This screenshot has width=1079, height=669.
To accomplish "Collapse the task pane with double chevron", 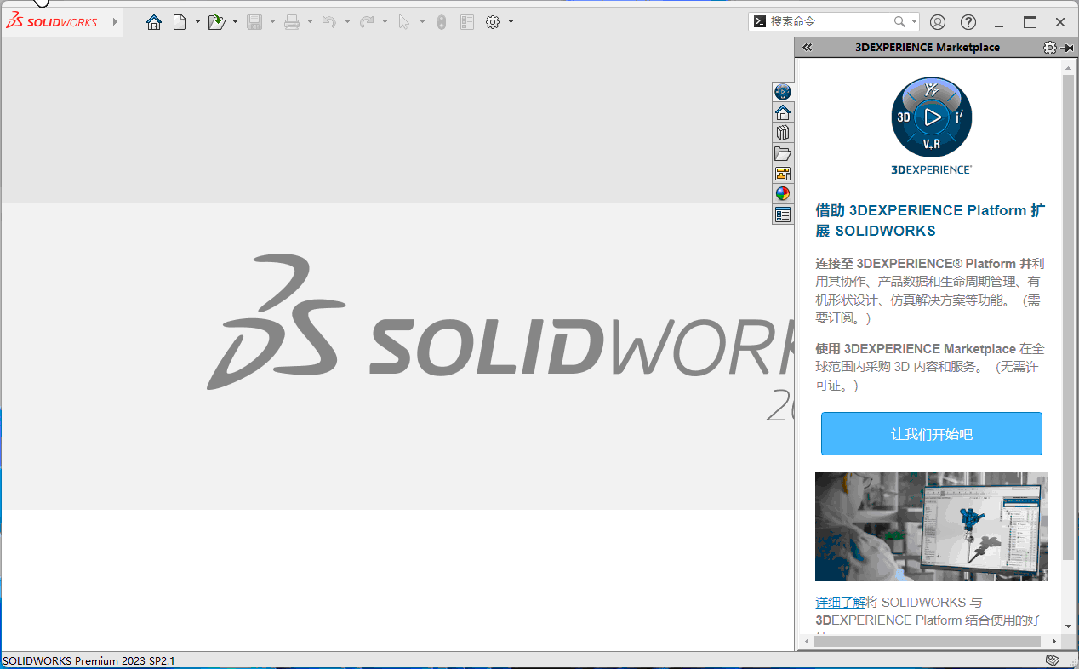I will coord(807,47).
